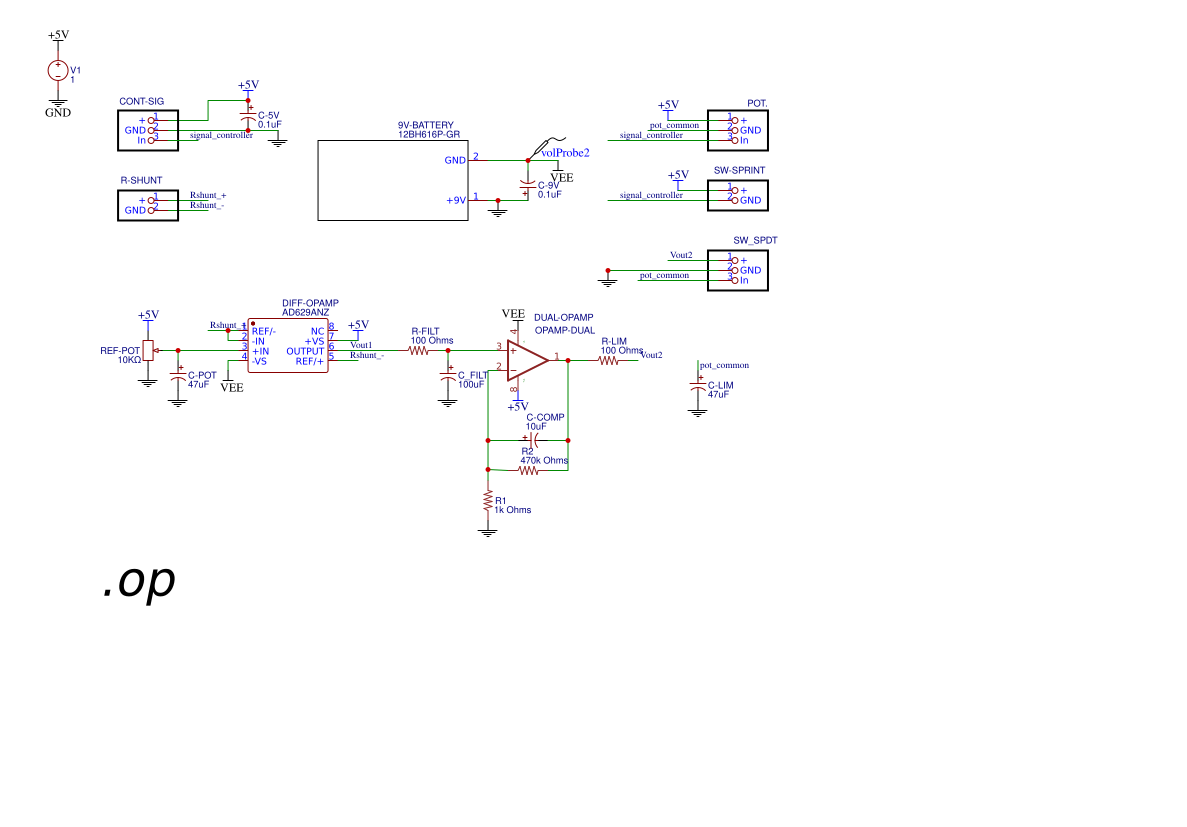Image resolution: width=1187 pixels, height=827 pixels.
Task: Click the volProbe2 voltage probe
Action: [547, 148]
